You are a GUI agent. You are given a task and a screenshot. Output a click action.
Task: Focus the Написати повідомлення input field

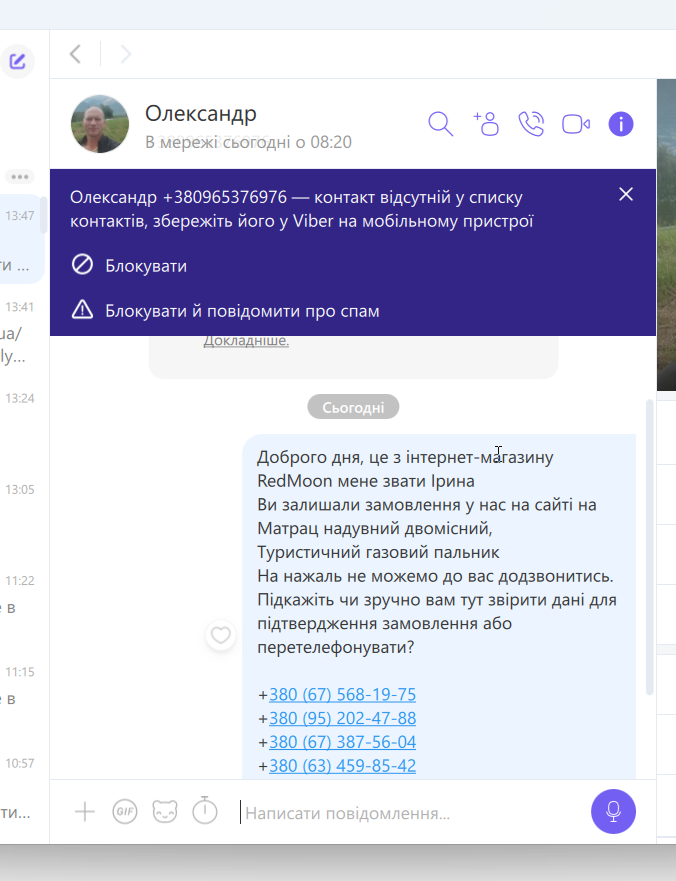point(410,812)
